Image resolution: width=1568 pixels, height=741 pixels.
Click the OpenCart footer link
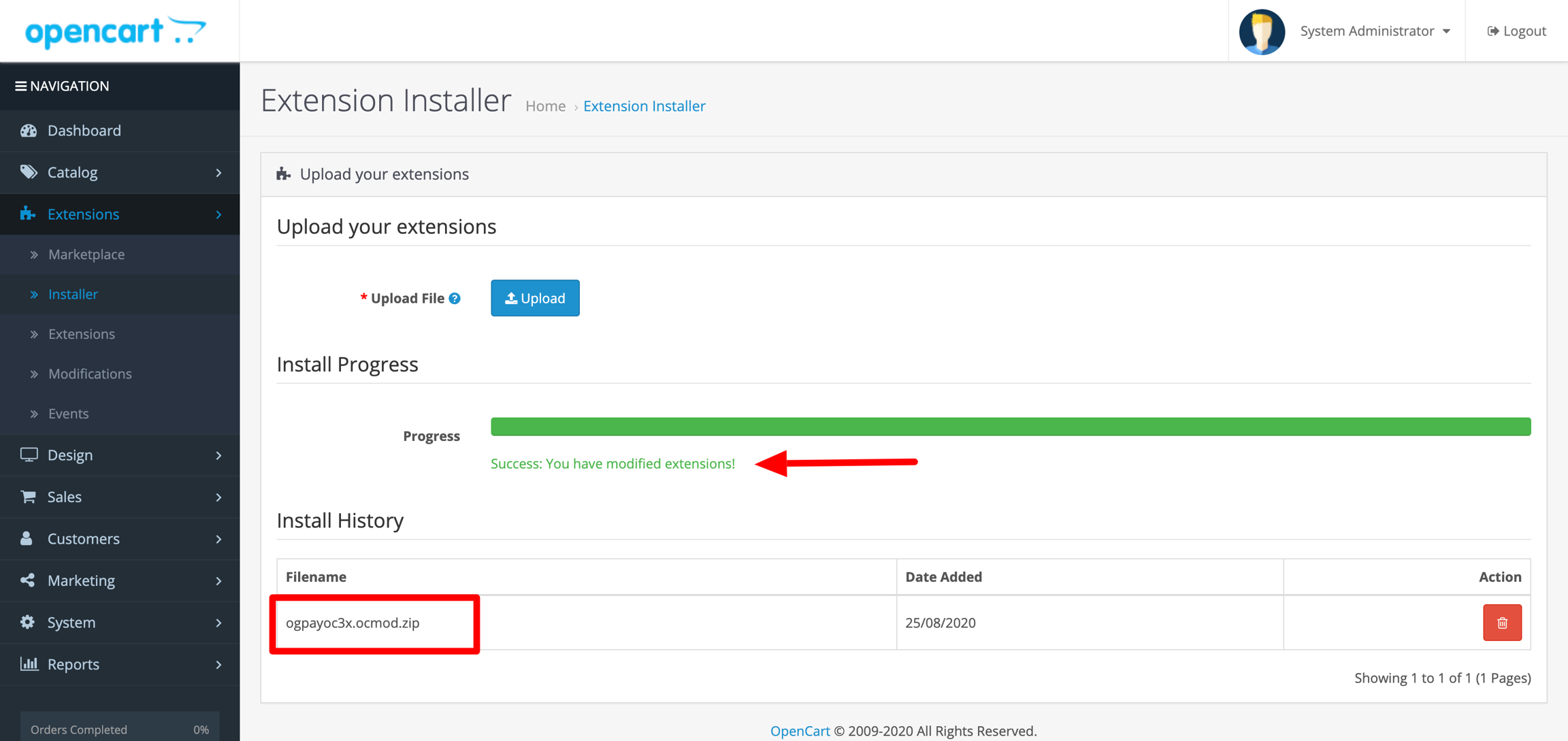coord(800,731)
